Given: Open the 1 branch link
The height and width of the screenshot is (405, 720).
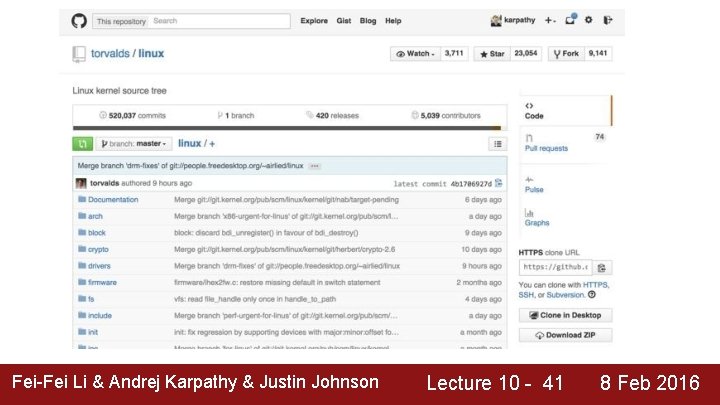Looking at the screenshot, I should click(x=236, y=116).
